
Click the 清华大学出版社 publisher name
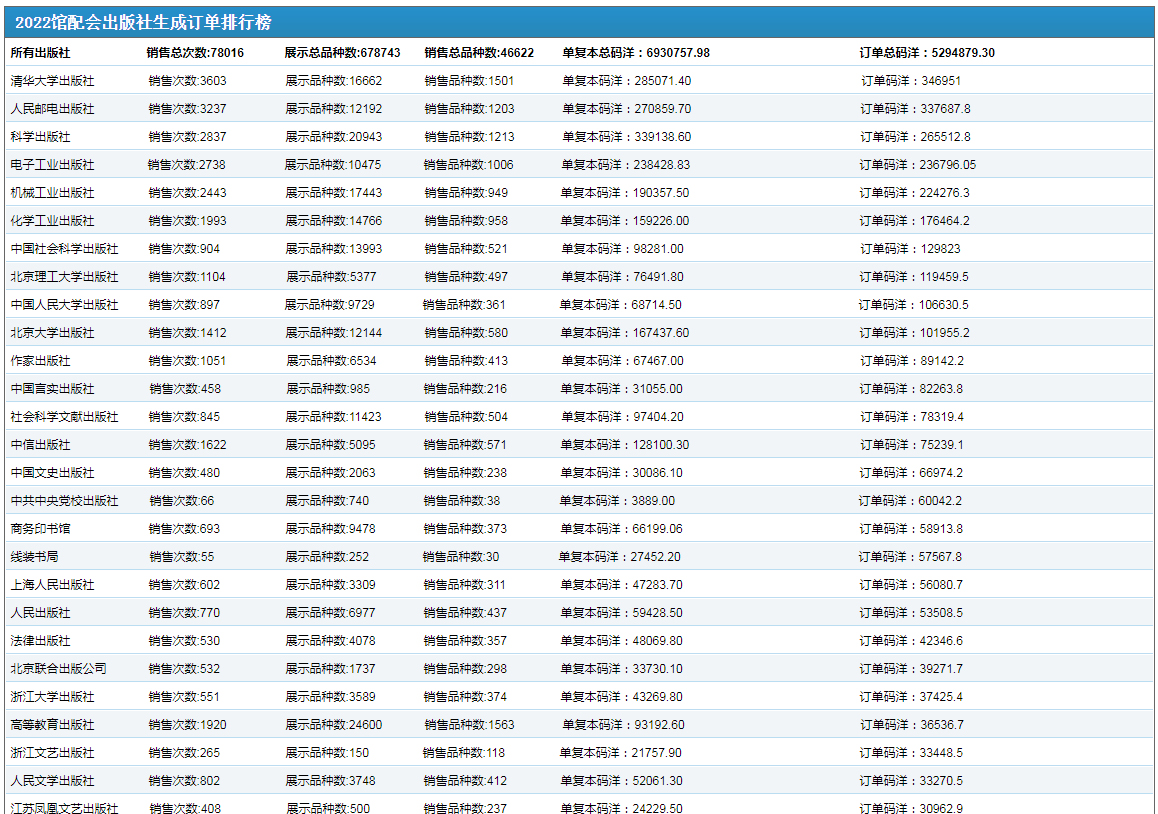tap(52, 81)
